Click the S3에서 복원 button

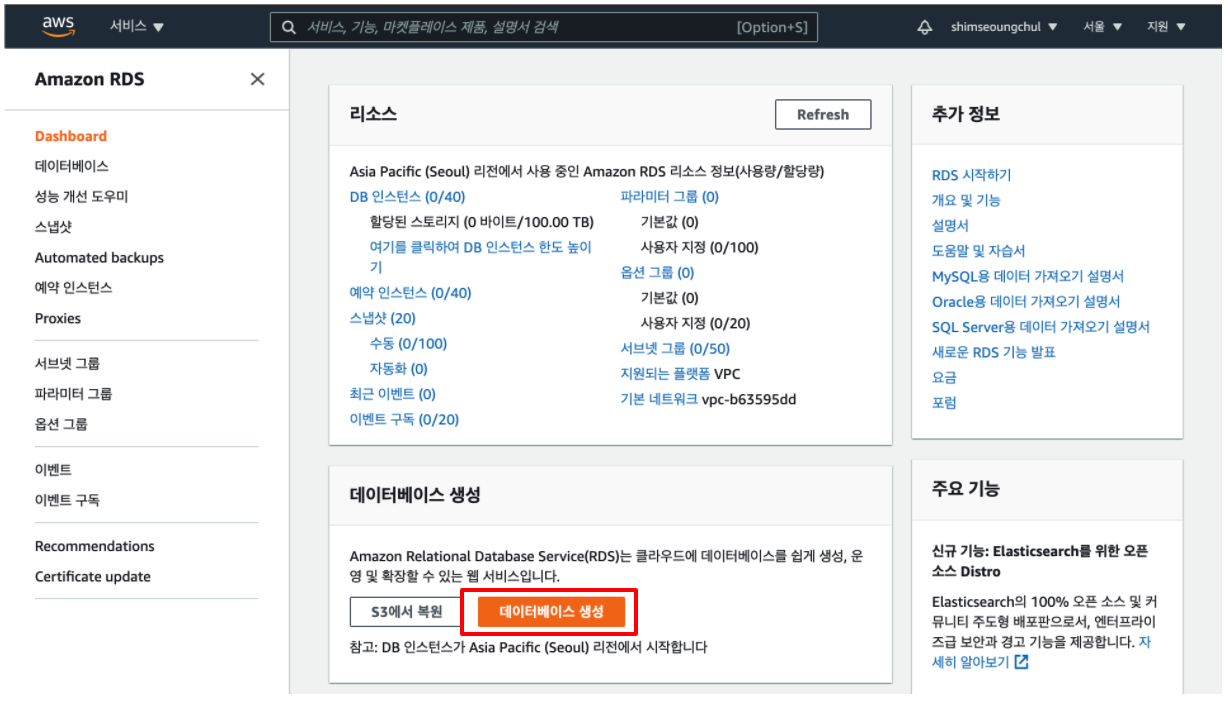(x=406, y=612)
